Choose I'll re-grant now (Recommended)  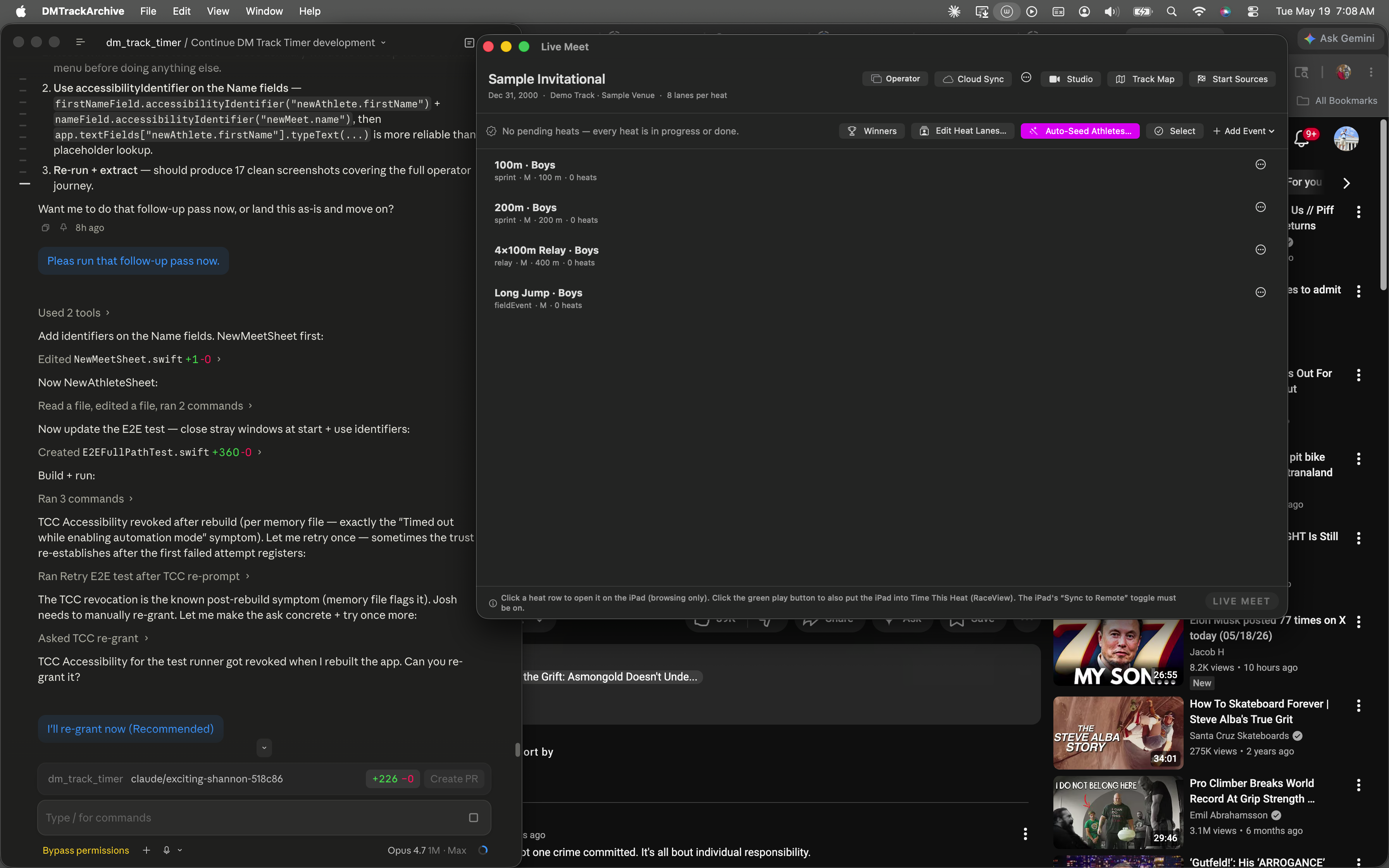pyautogui.click(x=130, y=728)
